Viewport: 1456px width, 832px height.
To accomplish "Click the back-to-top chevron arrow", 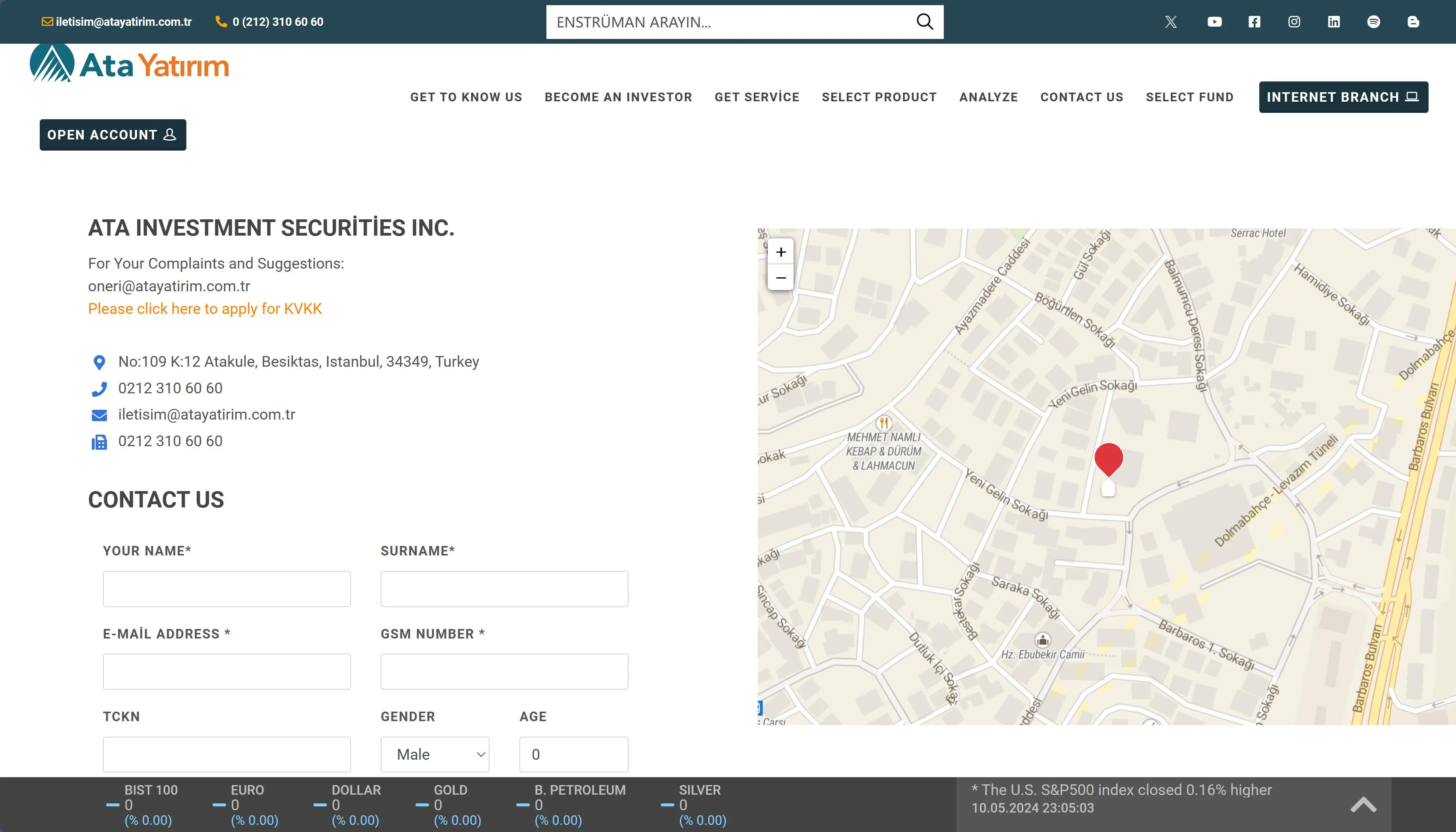I will [1363, 805].
